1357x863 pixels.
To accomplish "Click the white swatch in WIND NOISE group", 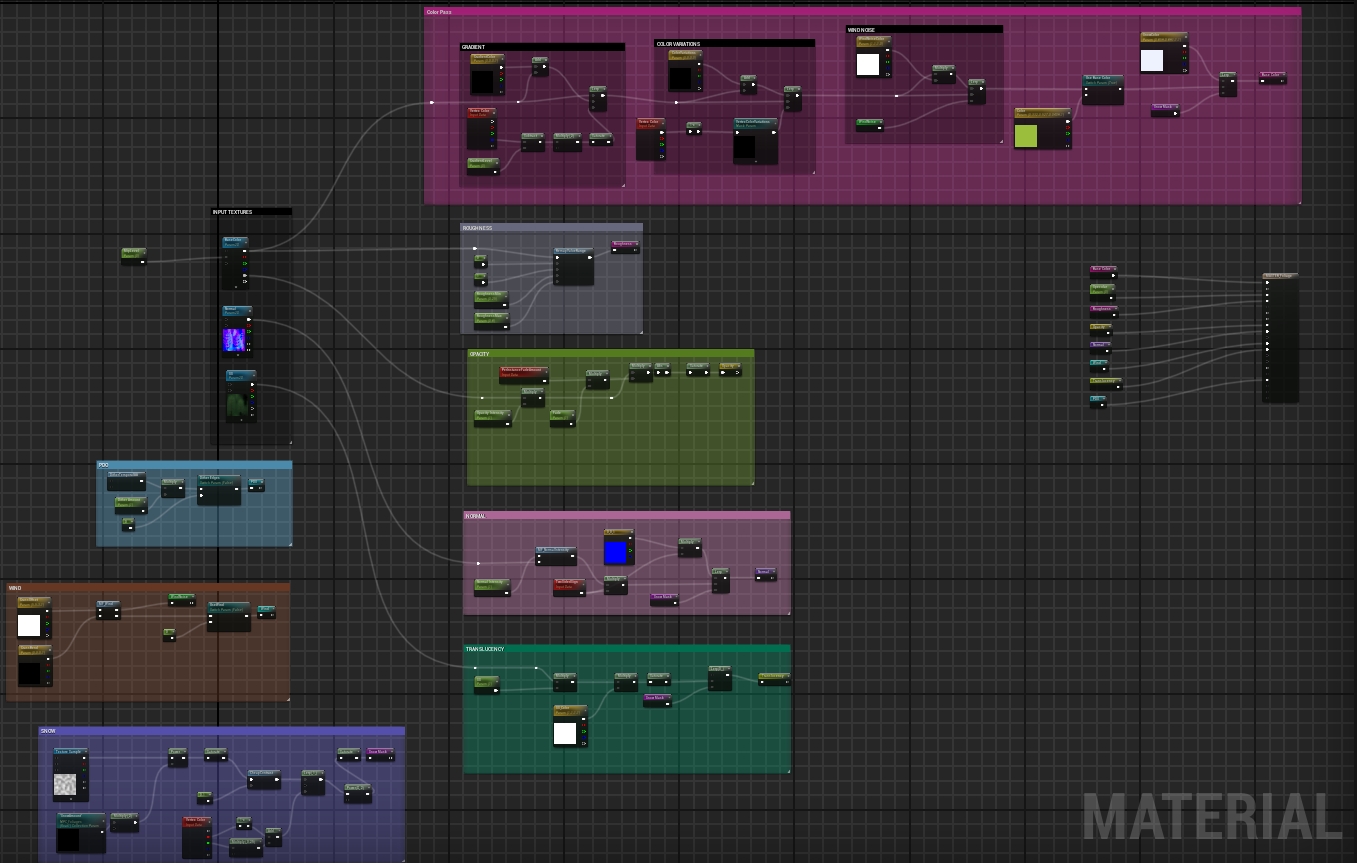I will [868, 64].
